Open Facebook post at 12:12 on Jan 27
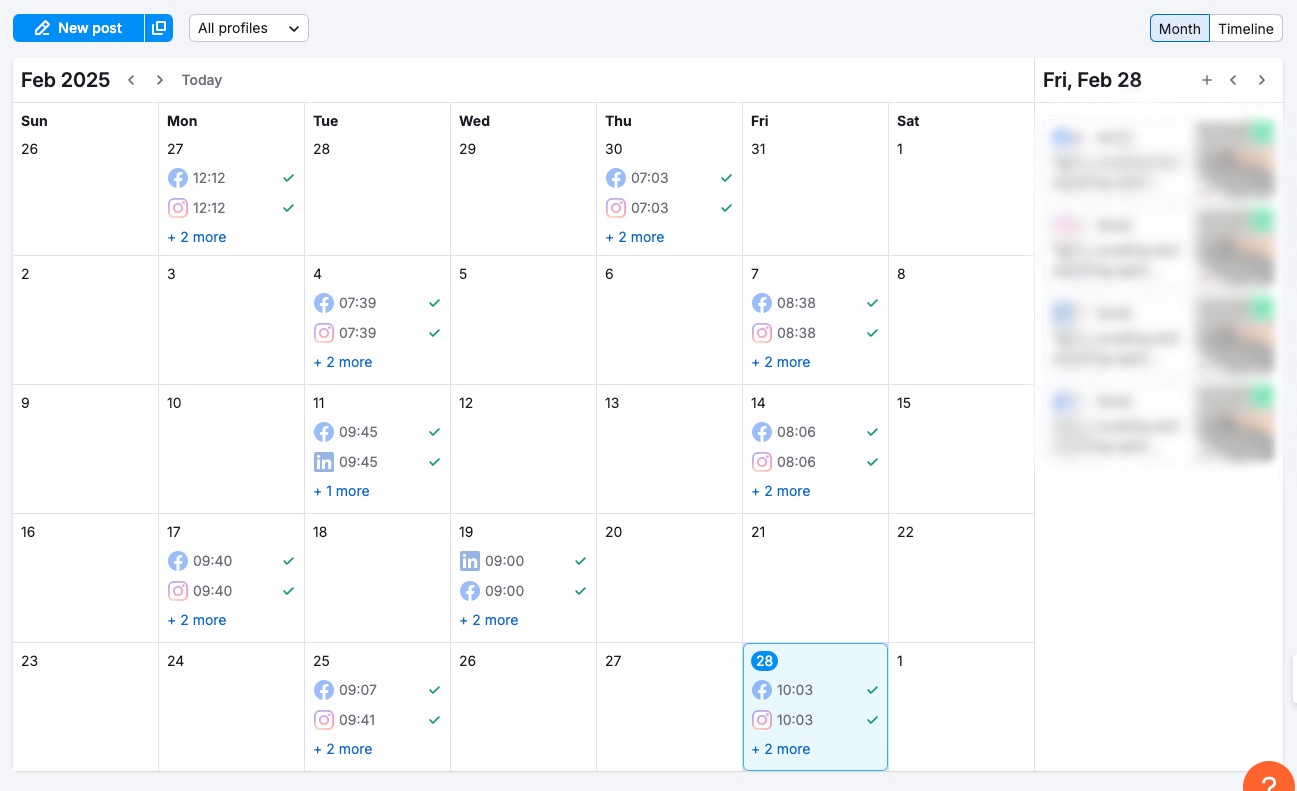This screenshot has width=1297, height=791. coord(231,178)
